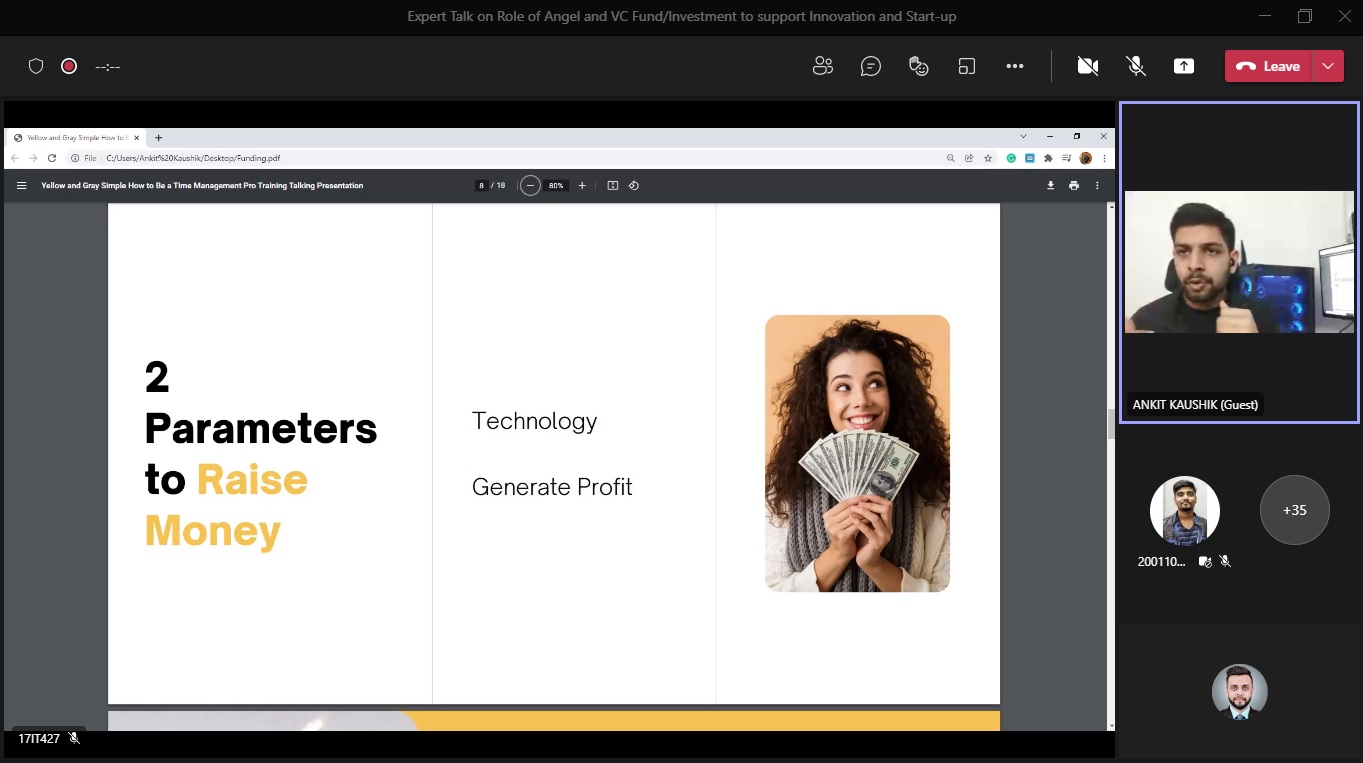Click the raise hand reactions icon
Screen dimensions: 1363x763
pos(919,66)
